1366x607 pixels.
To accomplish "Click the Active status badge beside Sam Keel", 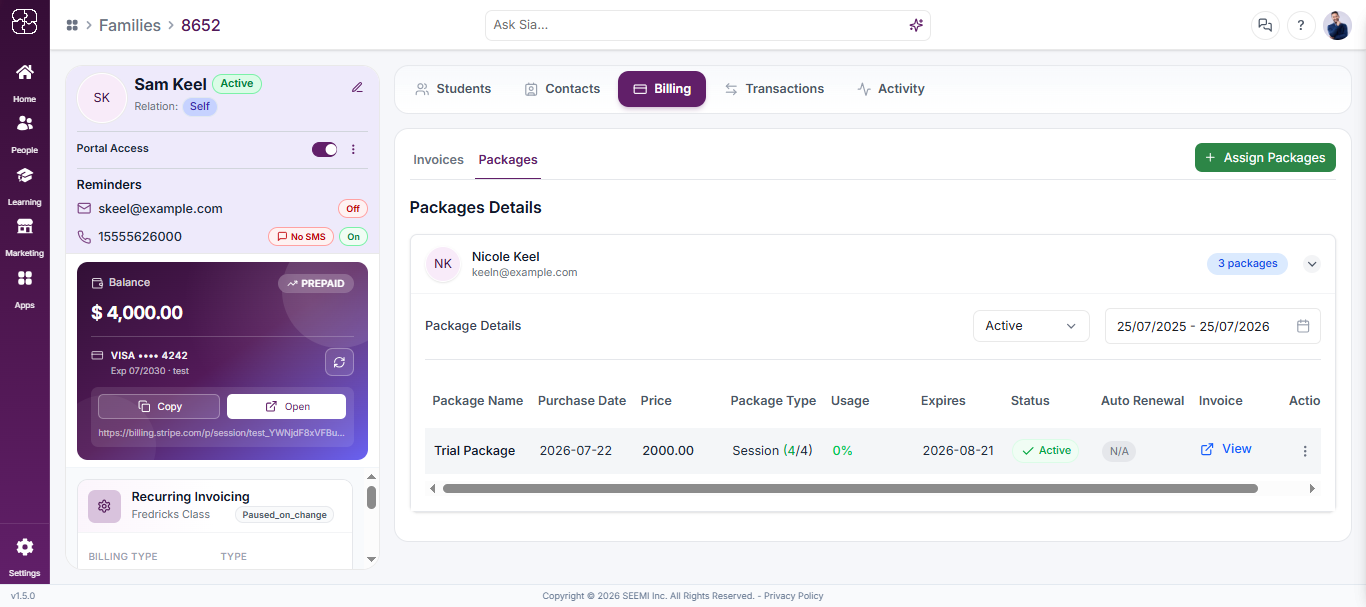I will 237,84.
